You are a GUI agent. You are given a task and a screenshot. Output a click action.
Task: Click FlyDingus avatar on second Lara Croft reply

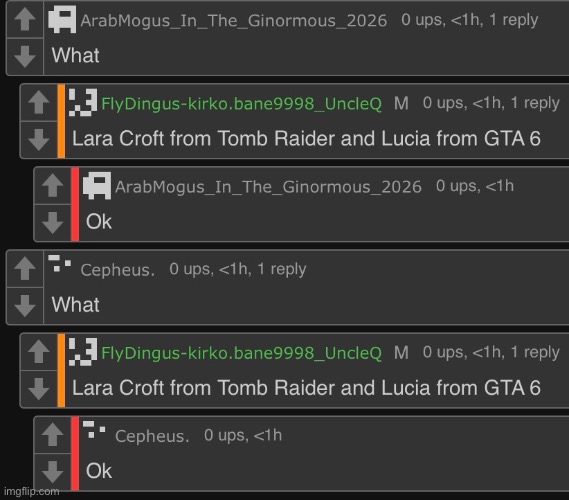coord(83,352)
